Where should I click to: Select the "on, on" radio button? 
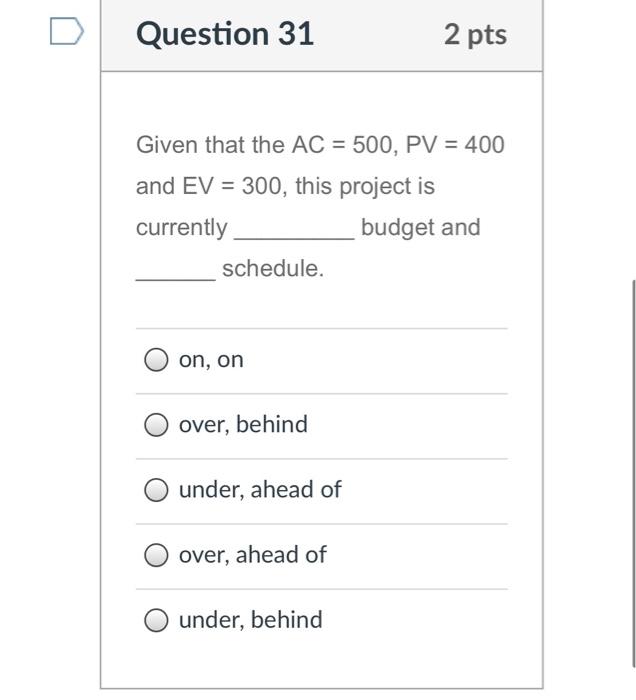coord(156,360)
